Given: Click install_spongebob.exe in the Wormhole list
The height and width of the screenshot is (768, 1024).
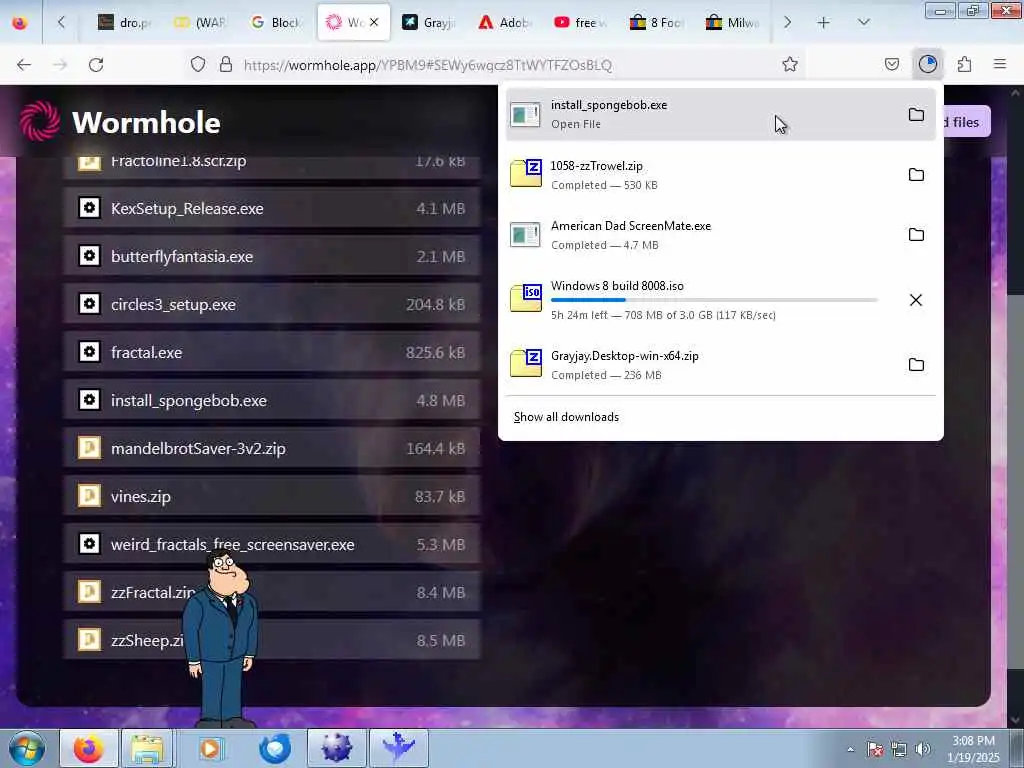Looking at the screenshot, I should tap(272, 400).
